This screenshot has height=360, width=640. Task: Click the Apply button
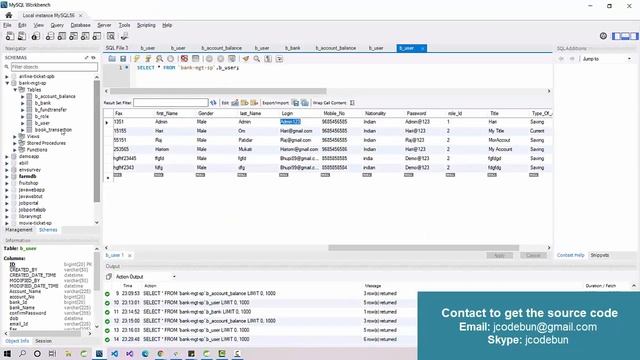point(499,256)
